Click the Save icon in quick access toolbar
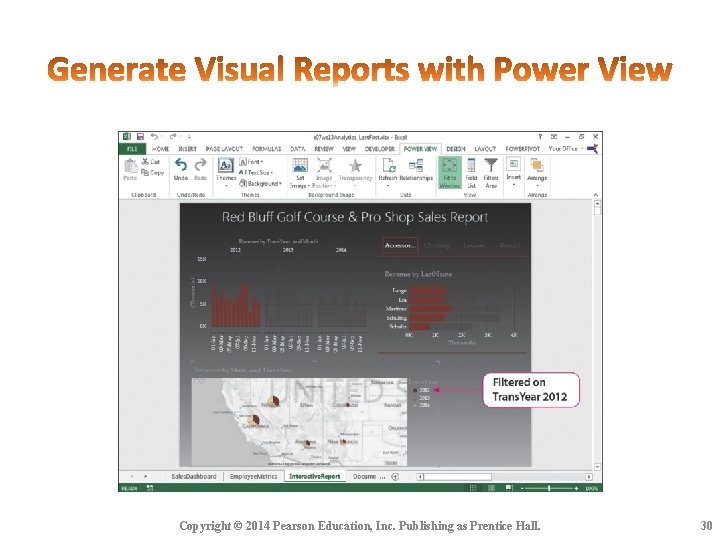 coord(141,136)
